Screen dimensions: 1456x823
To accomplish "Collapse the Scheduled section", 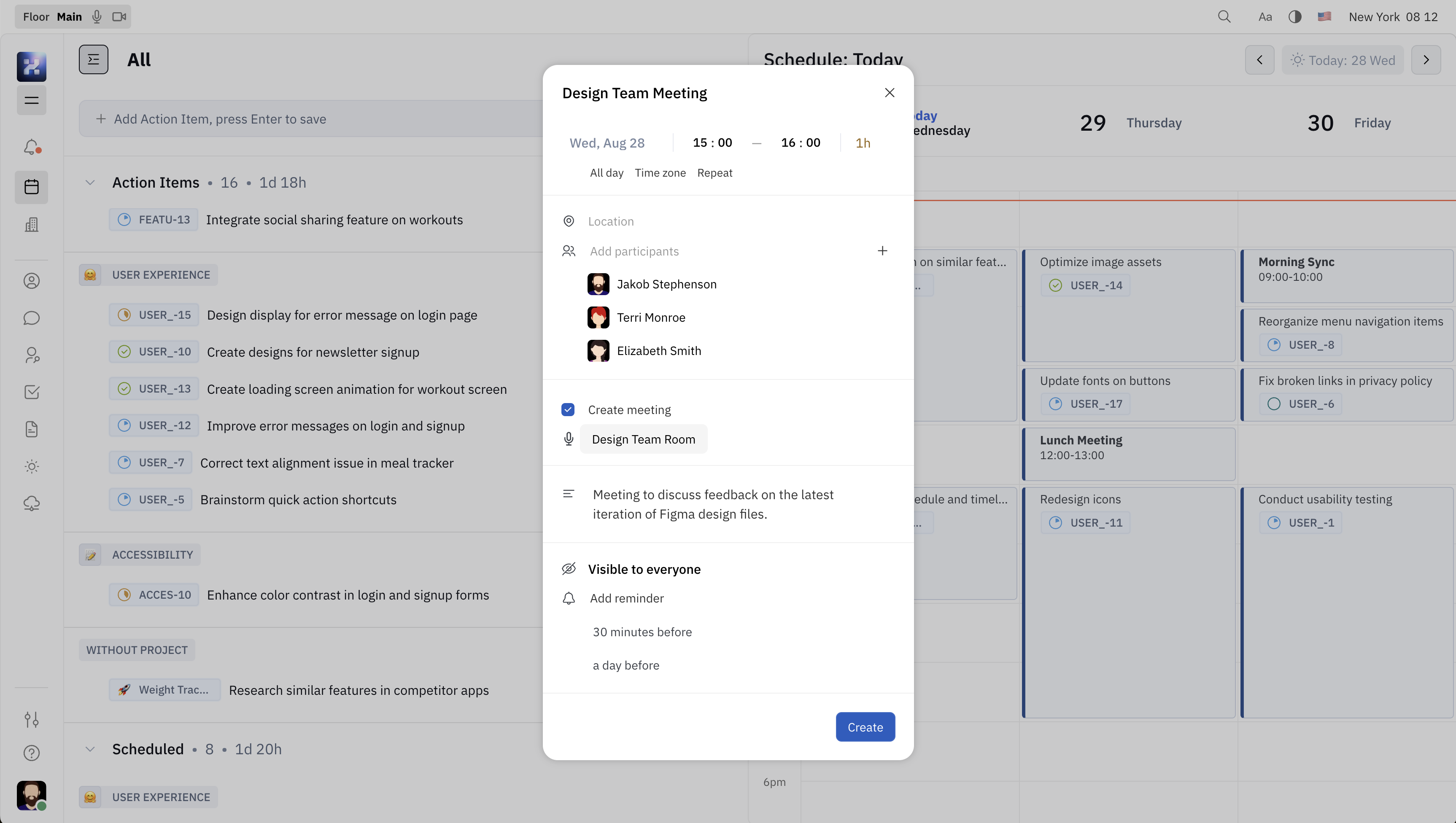I will point(90,749).
